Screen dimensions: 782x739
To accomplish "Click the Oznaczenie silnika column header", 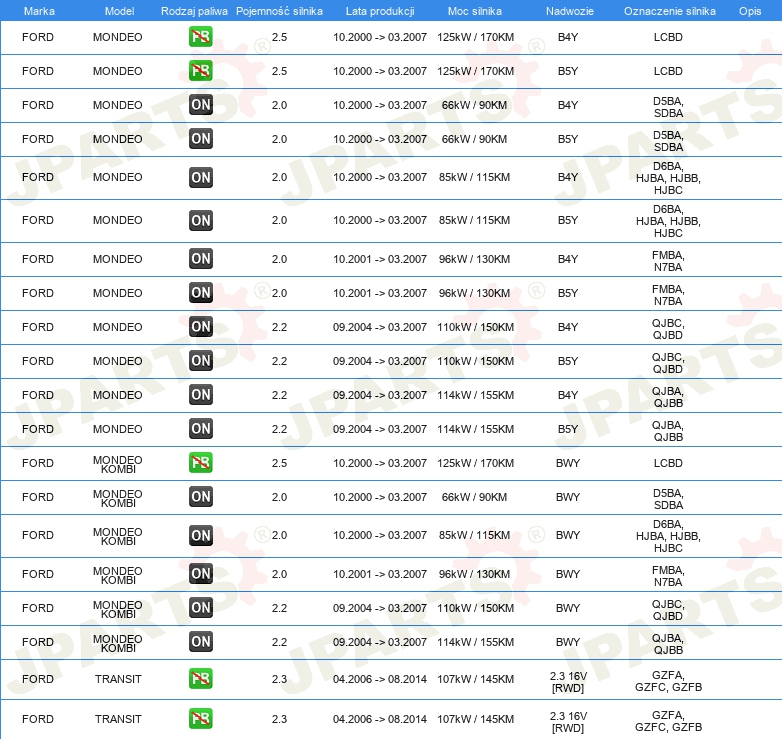I will [669, 11].
